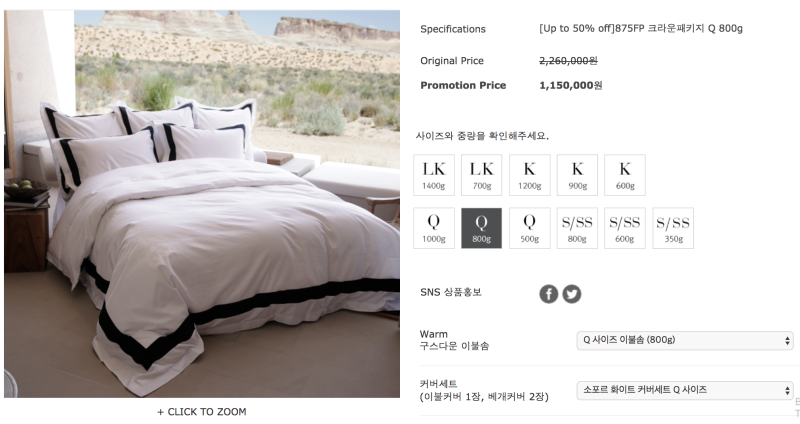
Task: Choose K 1200g size tile
Action: pyautogui.click(x=530, y=175)
